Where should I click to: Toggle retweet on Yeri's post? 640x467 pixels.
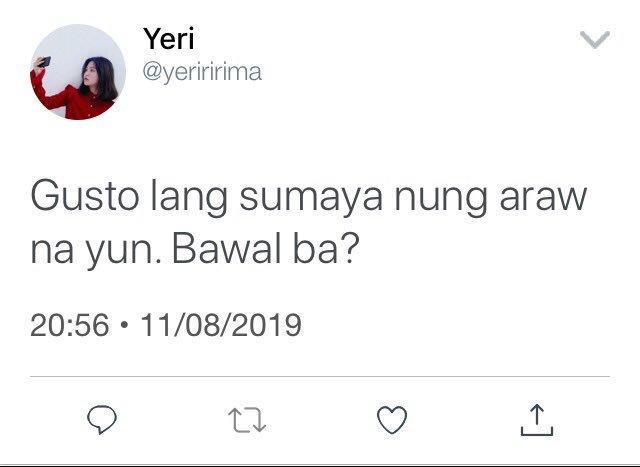[x=247, y=420]
